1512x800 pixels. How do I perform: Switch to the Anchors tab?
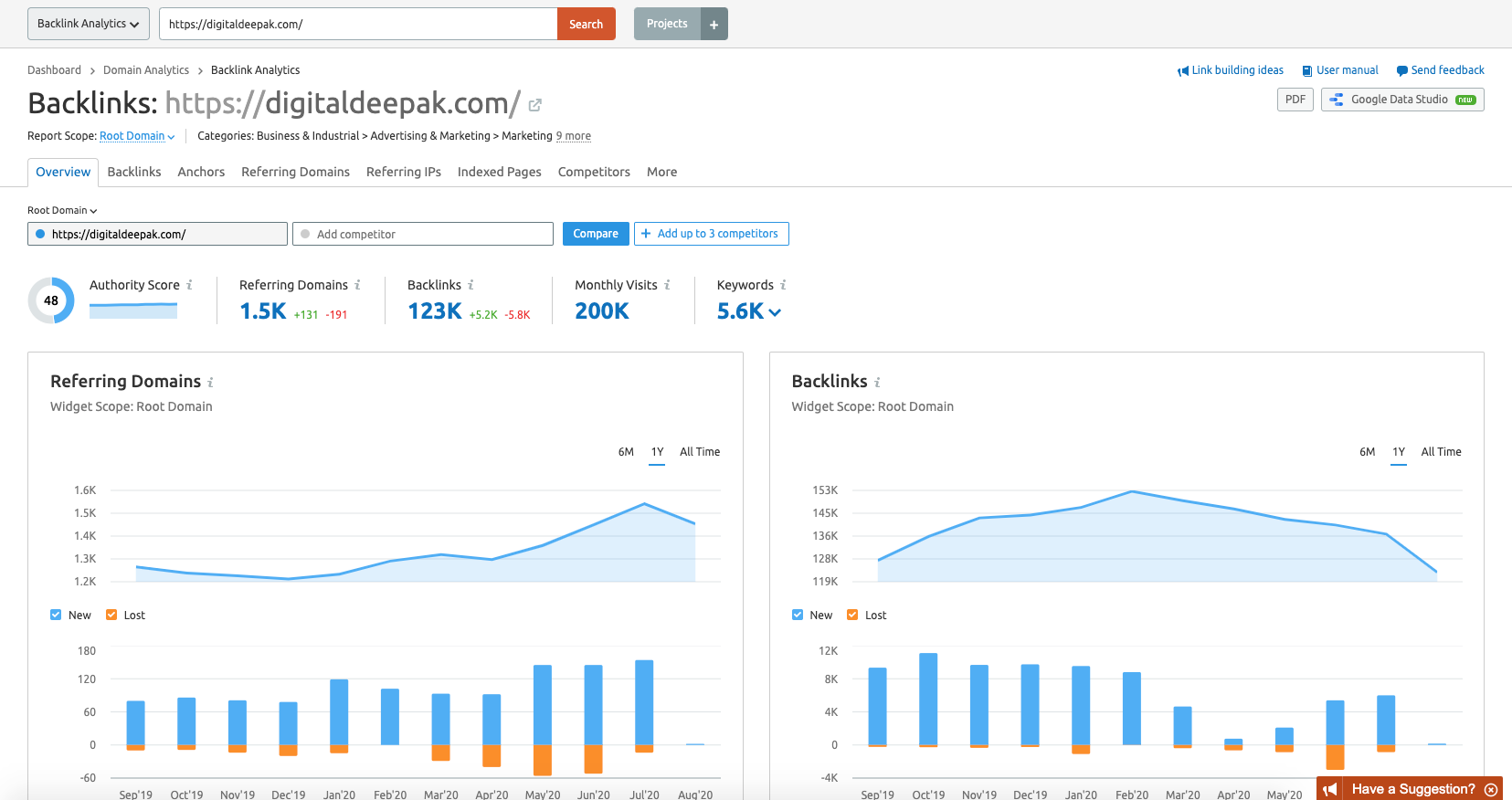click(201, 172)
